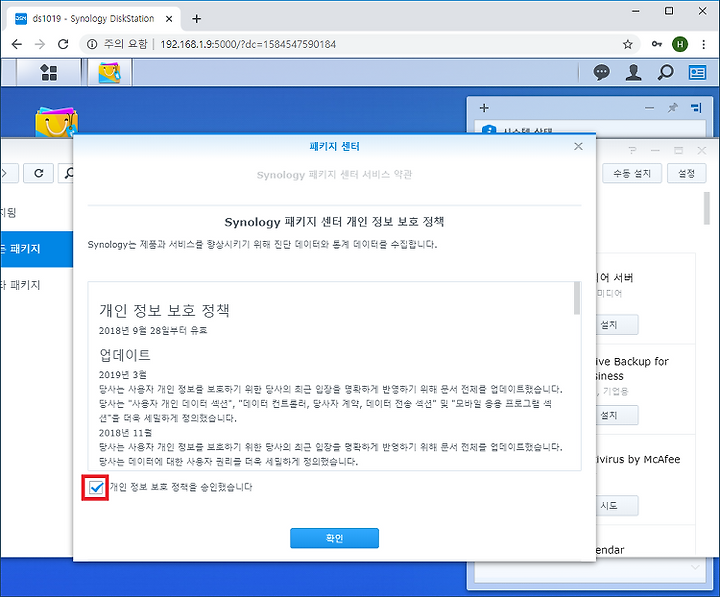Open the DSM search magnifier icon
This screenshot has width=720, height=597.
665,72
